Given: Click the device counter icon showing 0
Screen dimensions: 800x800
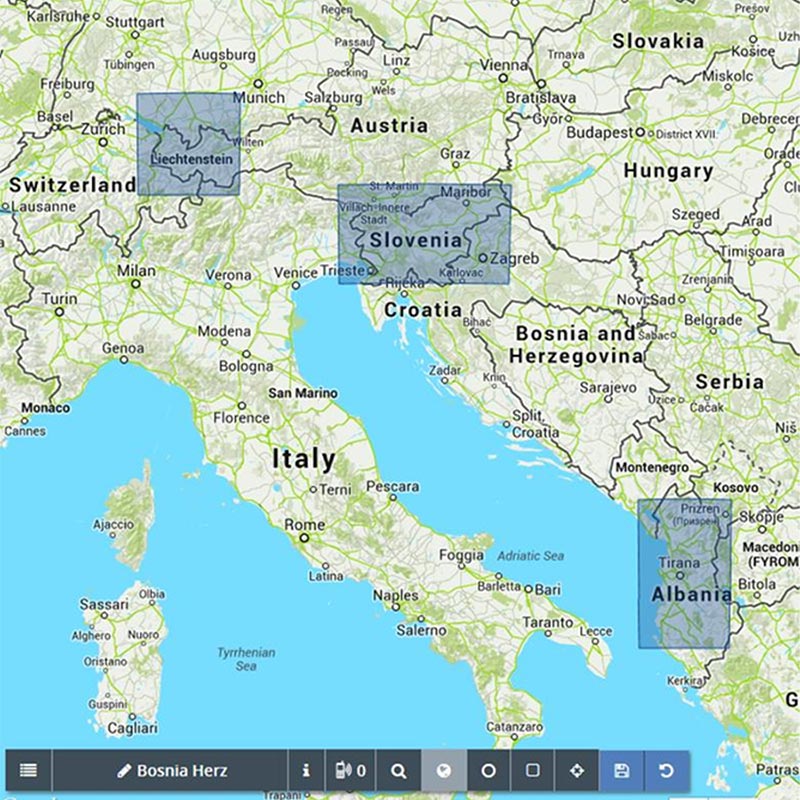Looking at the screenshot, I should tap(352, 770).
